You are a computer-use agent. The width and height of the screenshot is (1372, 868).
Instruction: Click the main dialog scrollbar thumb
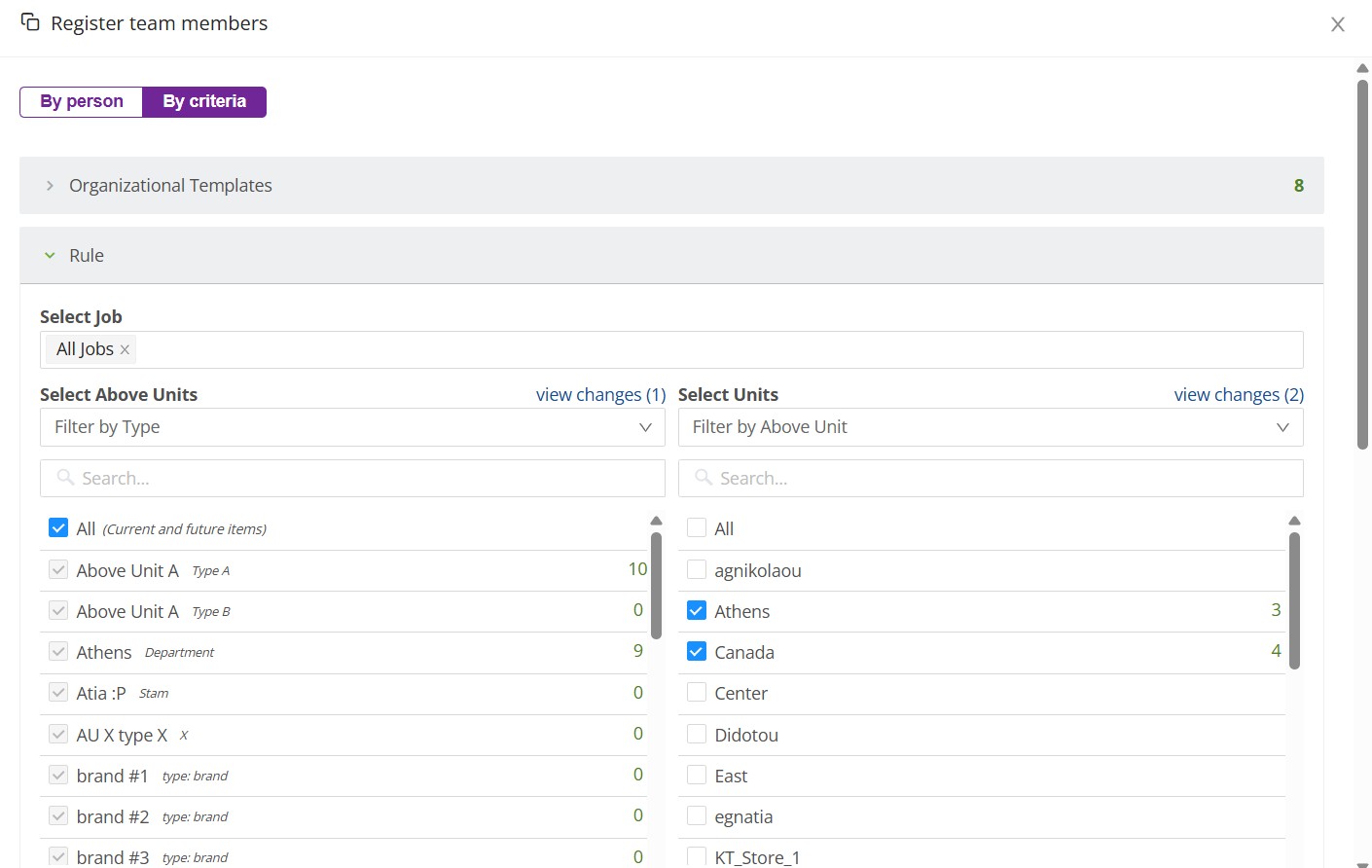[1362, 264]
